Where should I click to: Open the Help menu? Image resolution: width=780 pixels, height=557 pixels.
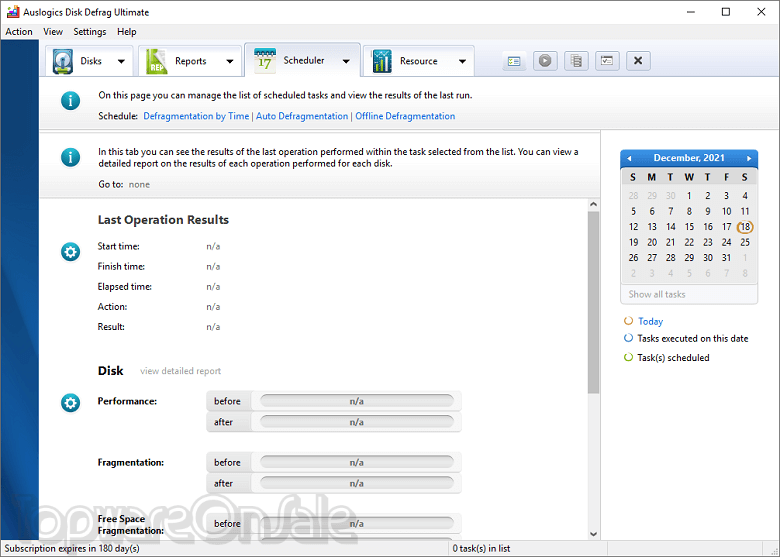(126, 32)
